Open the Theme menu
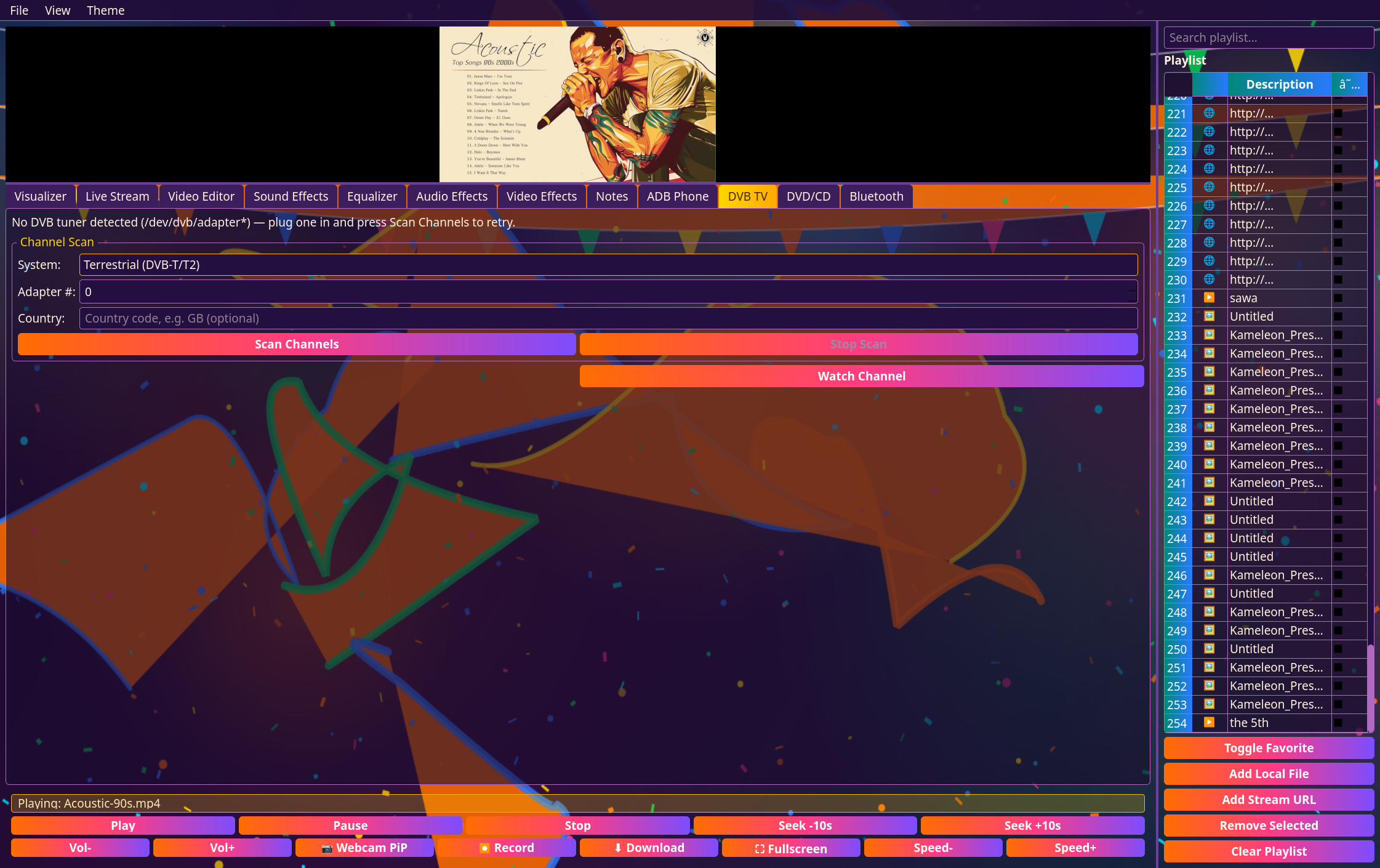This screenshot has width=1380, height=868. (105, 10)
